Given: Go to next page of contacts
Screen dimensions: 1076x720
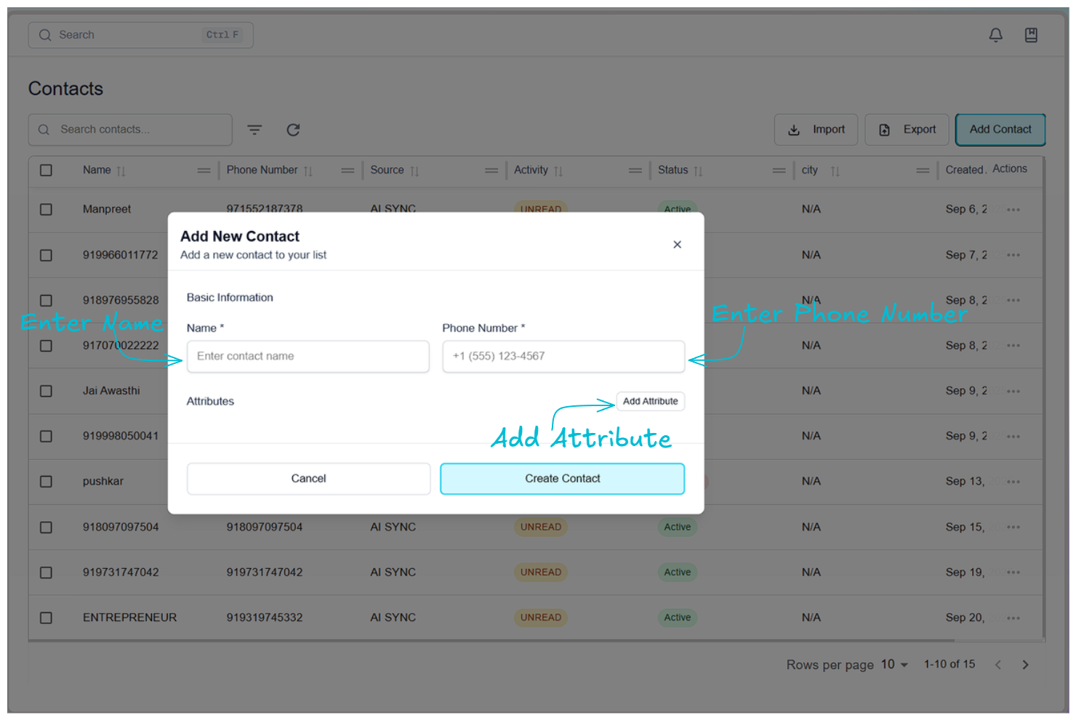Looking at the screenshot, I should pyautogui.click(x=1025, y=665).
